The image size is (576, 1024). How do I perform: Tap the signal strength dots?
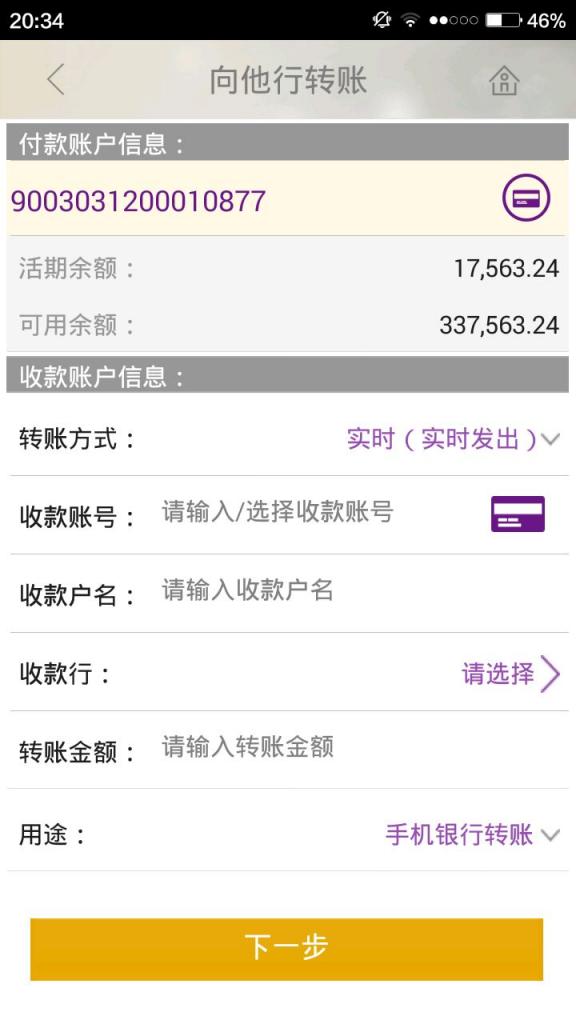pos(453,20)
